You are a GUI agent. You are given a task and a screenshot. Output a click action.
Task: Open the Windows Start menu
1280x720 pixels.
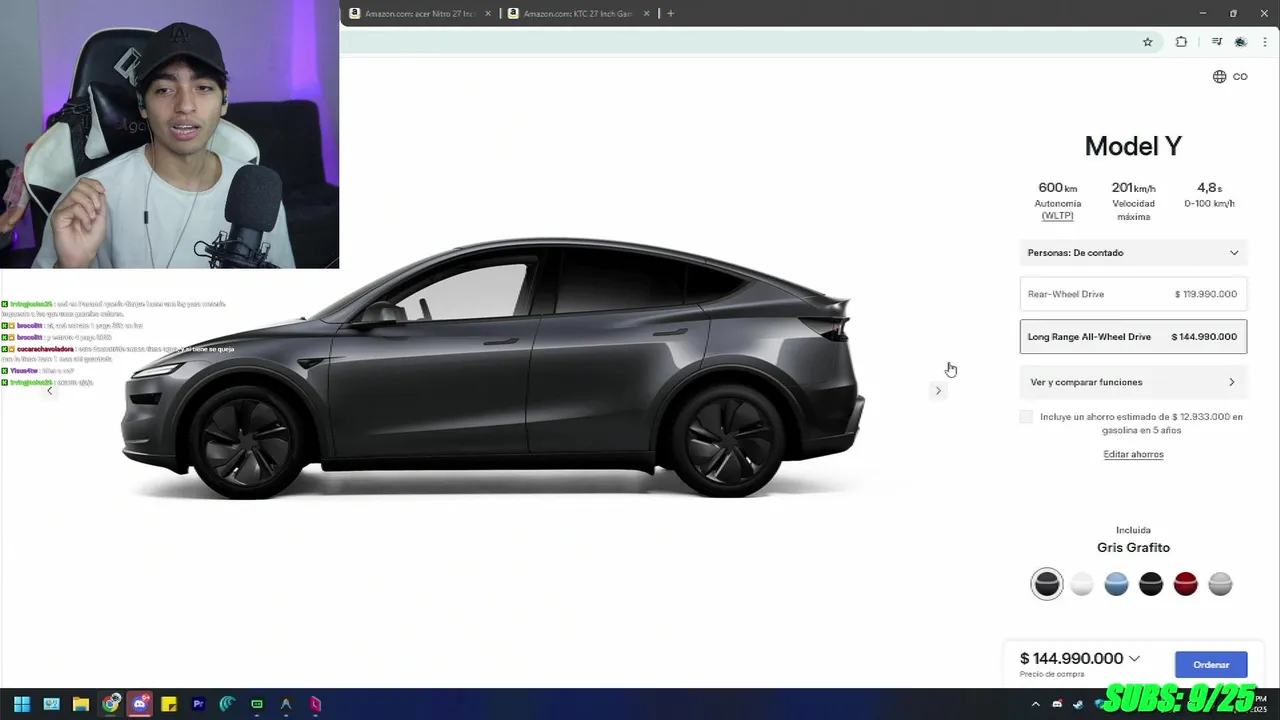pyautogui.click(x=22, y=704)
